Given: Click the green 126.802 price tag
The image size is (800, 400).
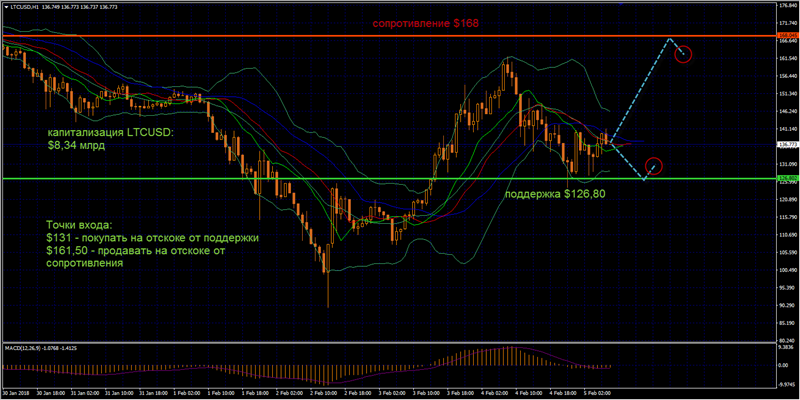Looking at the screenshot, I should pyautogui.click(x=785, y=179).
